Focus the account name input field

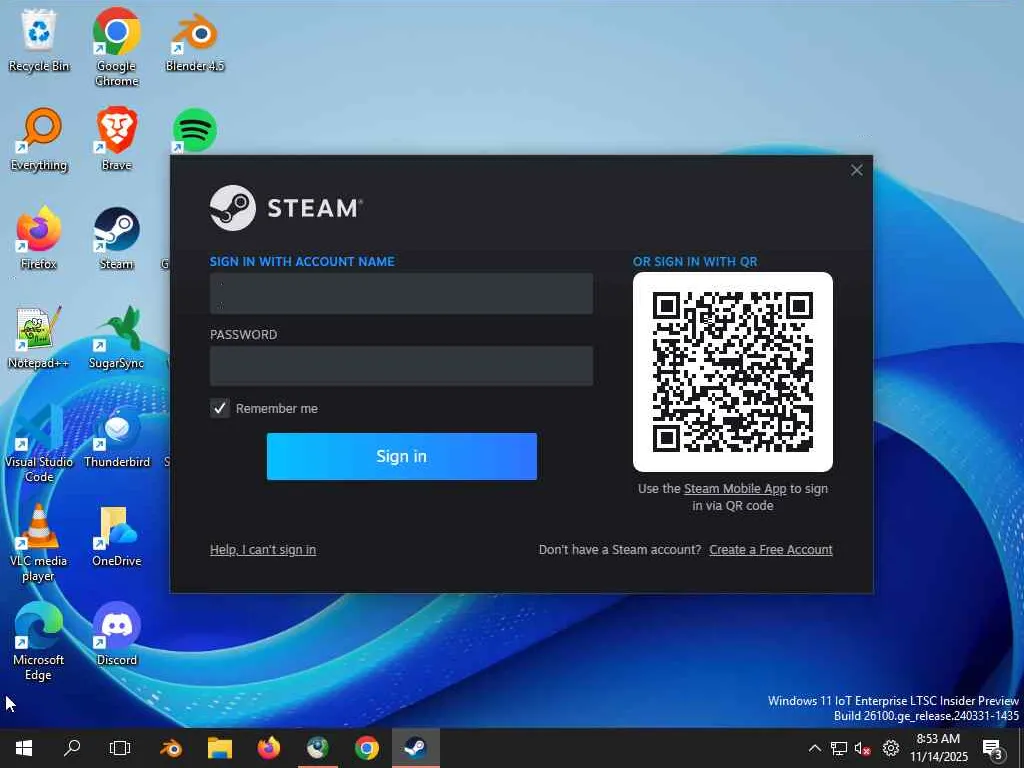[x=401, y=294]
